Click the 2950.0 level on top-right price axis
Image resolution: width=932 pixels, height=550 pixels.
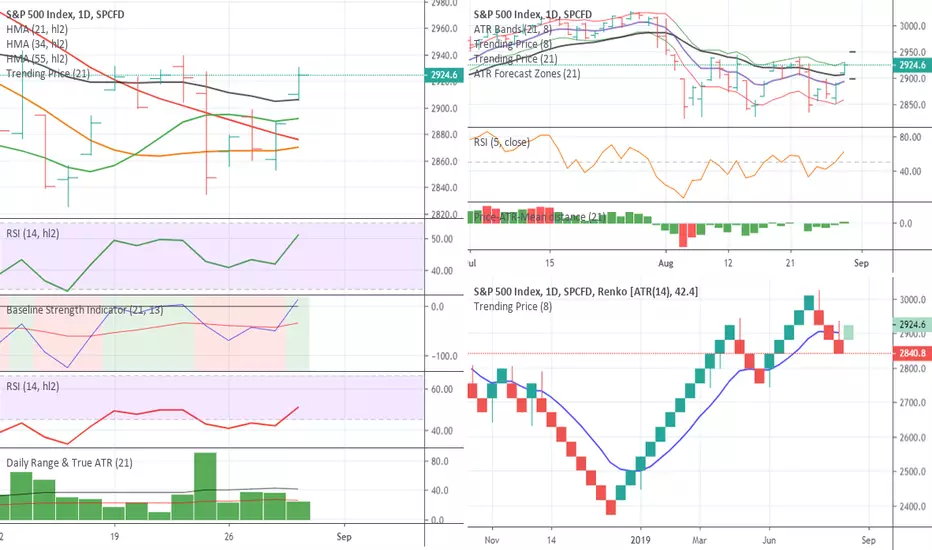point(912,52)
